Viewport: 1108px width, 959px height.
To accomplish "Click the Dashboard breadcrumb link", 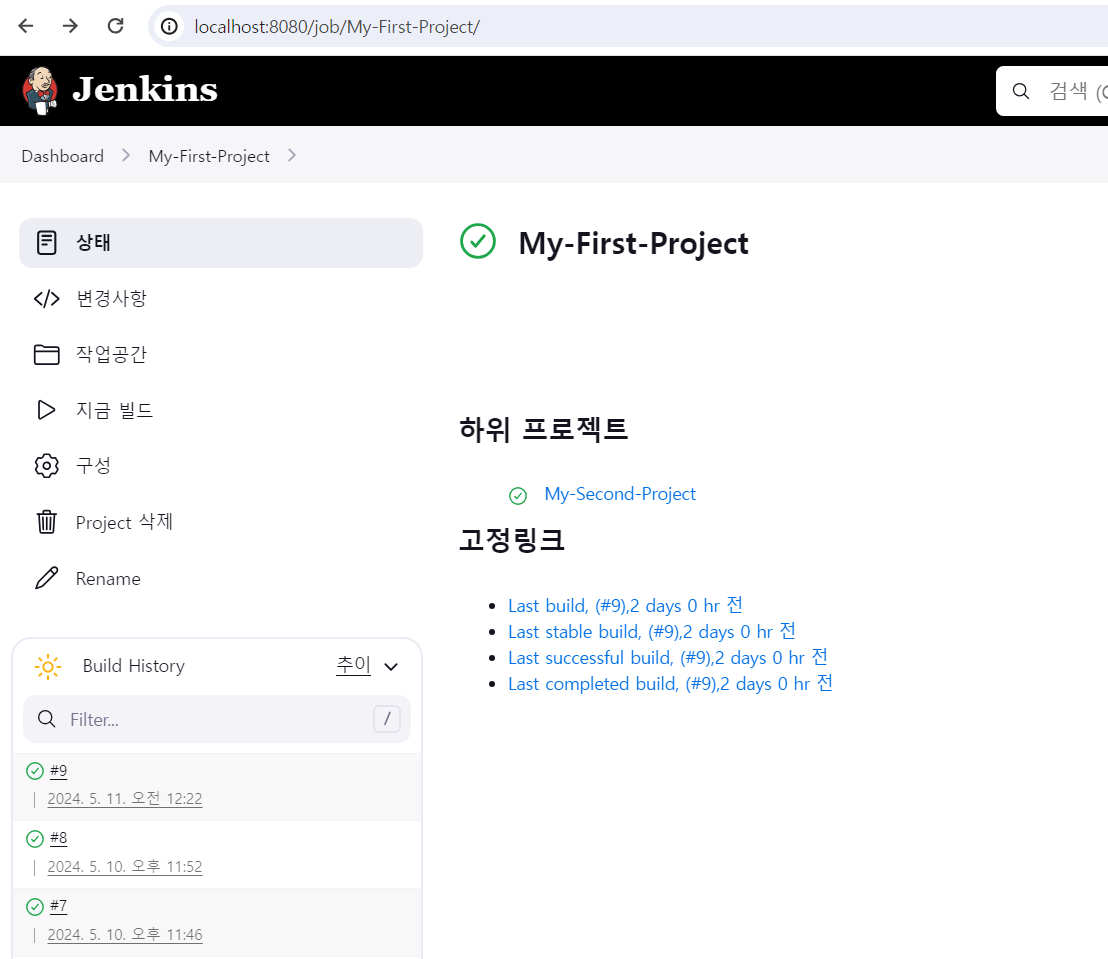I will click(x=62, y=156).
